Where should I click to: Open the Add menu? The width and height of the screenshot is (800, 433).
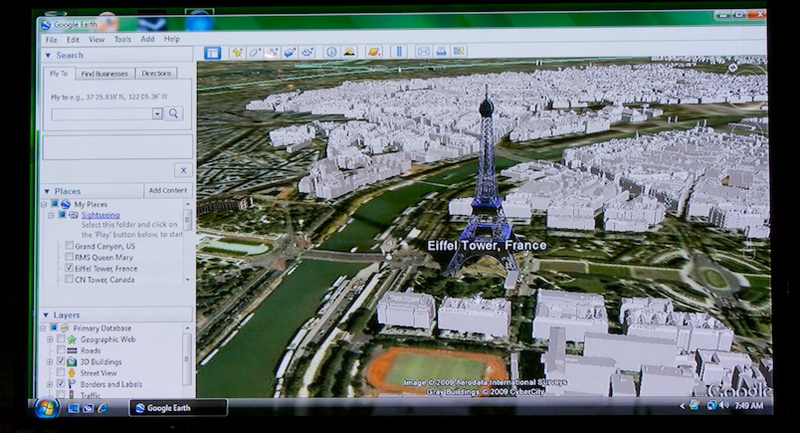point(147,39)
